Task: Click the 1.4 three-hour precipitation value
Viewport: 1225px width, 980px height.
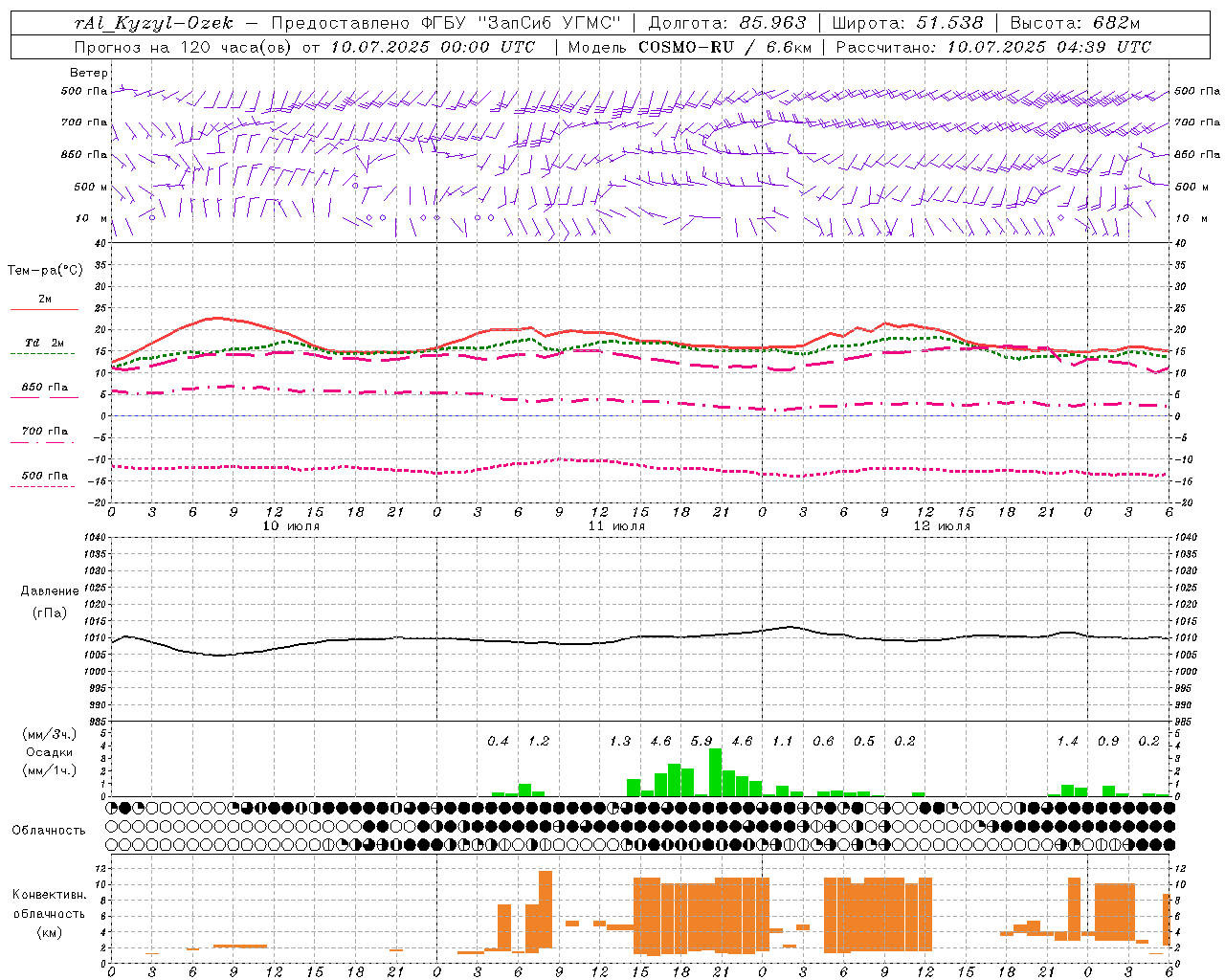Action: click(x=1067, y=742)
